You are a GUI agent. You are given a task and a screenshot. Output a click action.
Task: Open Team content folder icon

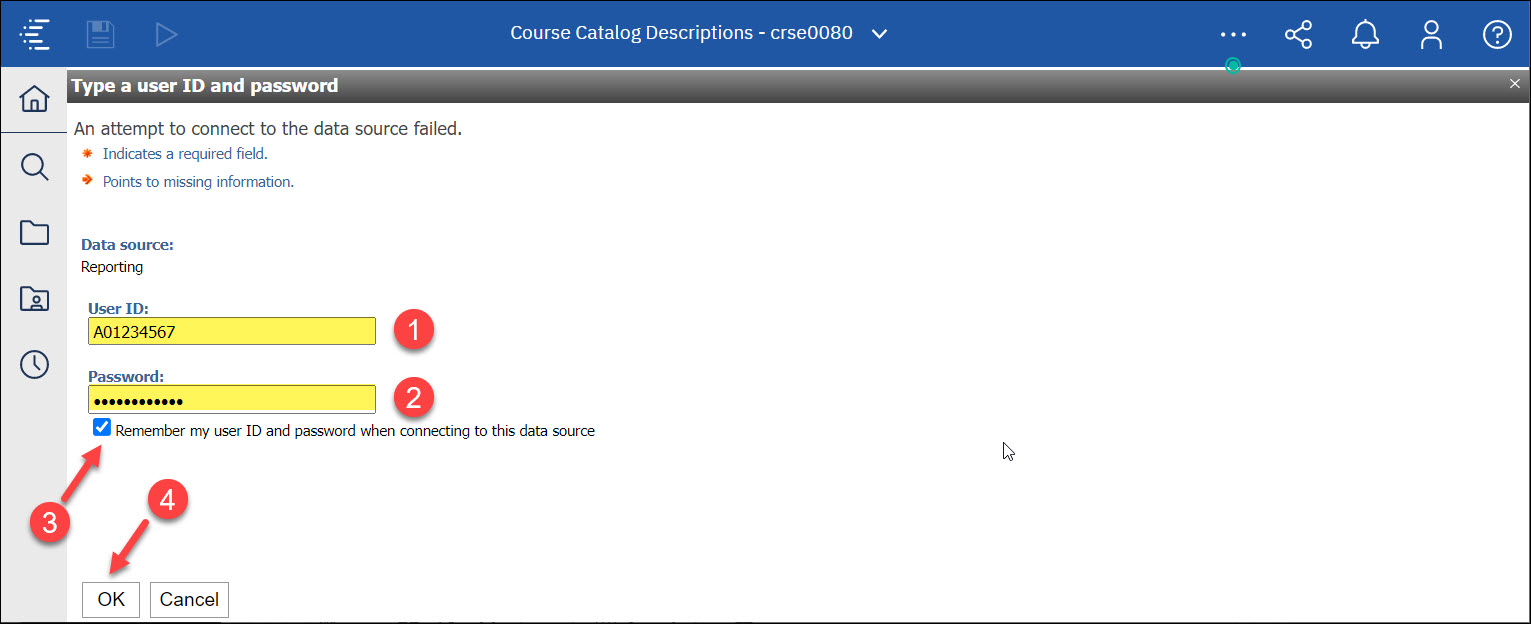[x=34, y=232]
